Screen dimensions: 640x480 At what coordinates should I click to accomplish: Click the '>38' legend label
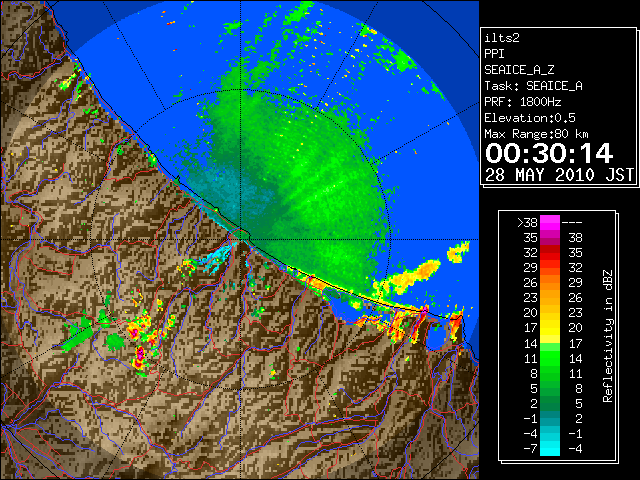click(527, 223)
